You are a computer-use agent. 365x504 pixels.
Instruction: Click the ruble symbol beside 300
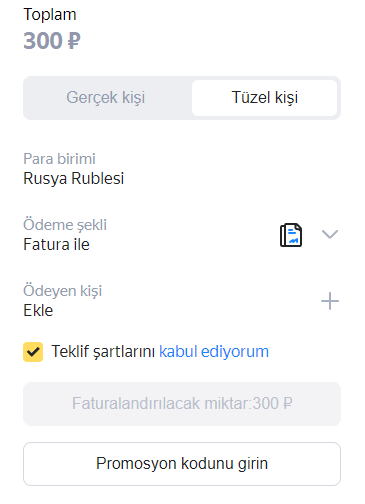coord(74,41)
